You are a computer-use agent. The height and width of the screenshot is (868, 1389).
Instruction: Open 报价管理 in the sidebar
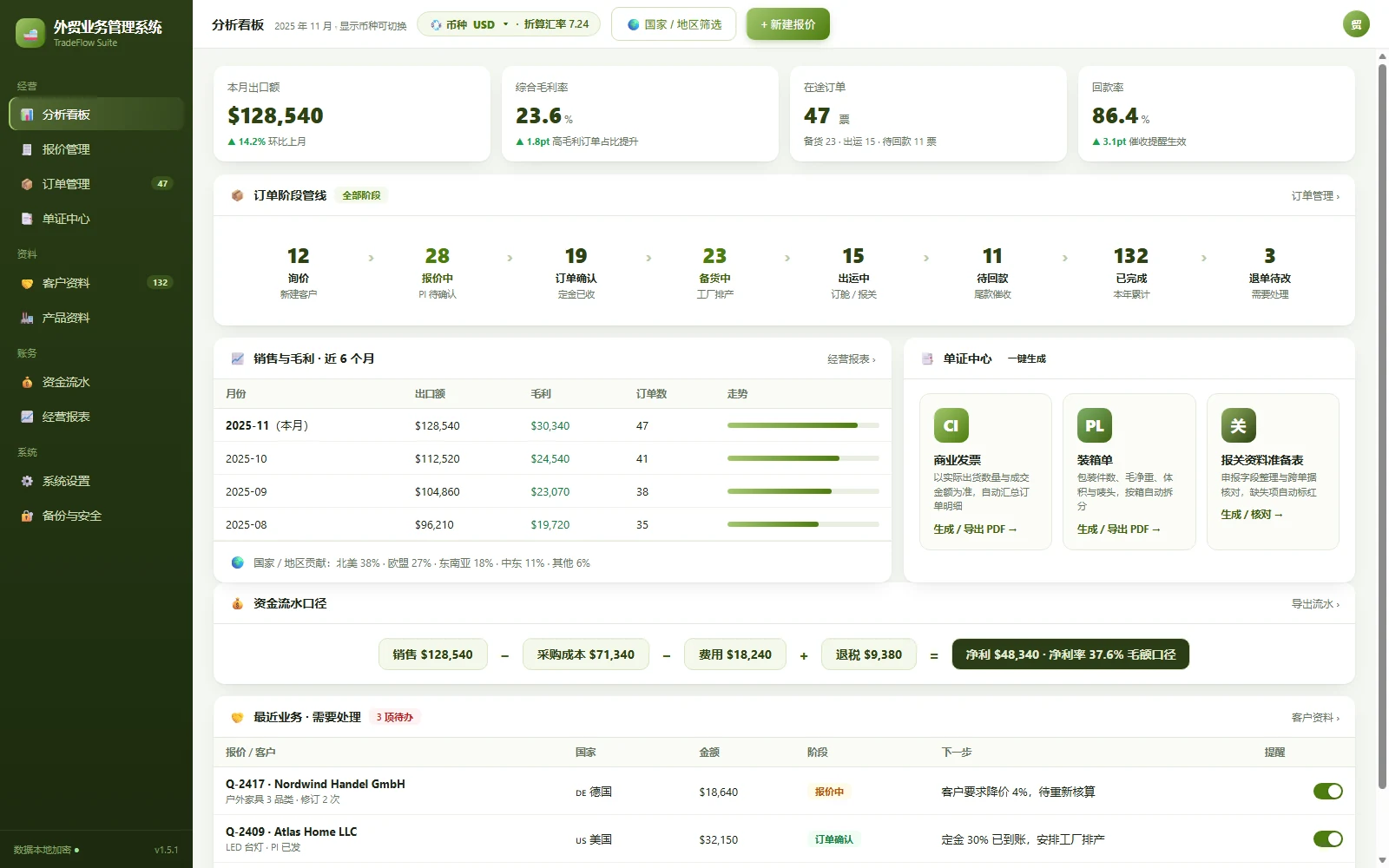click(96, 149)
